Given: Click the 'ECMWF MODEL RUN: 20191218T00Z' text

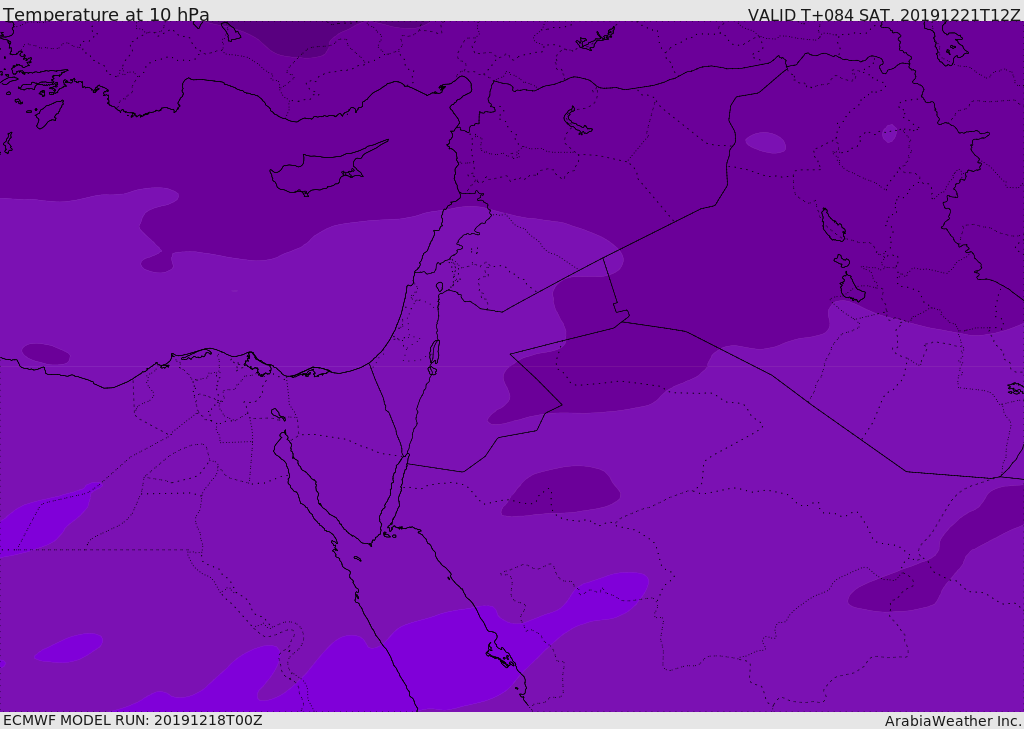Looking at the screenshot, I should coord(133,720).
